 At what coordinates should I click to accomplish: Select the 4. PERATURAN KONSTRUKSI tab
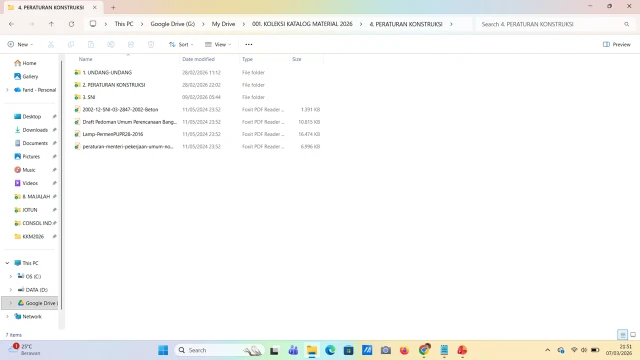tap(52, 7)
